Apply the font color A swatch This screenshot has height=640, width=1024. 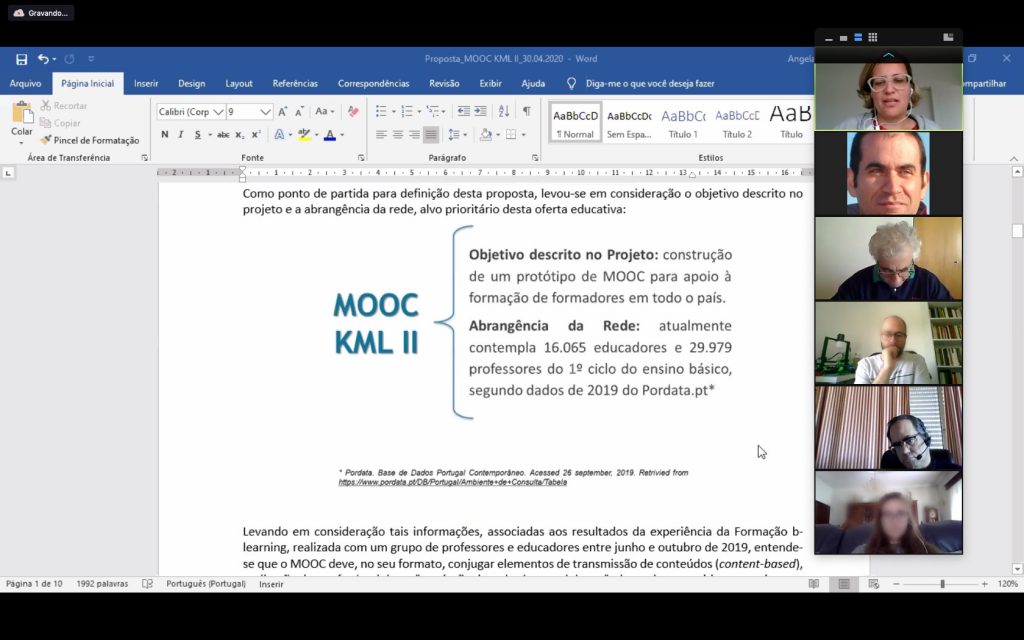point(330,135)
